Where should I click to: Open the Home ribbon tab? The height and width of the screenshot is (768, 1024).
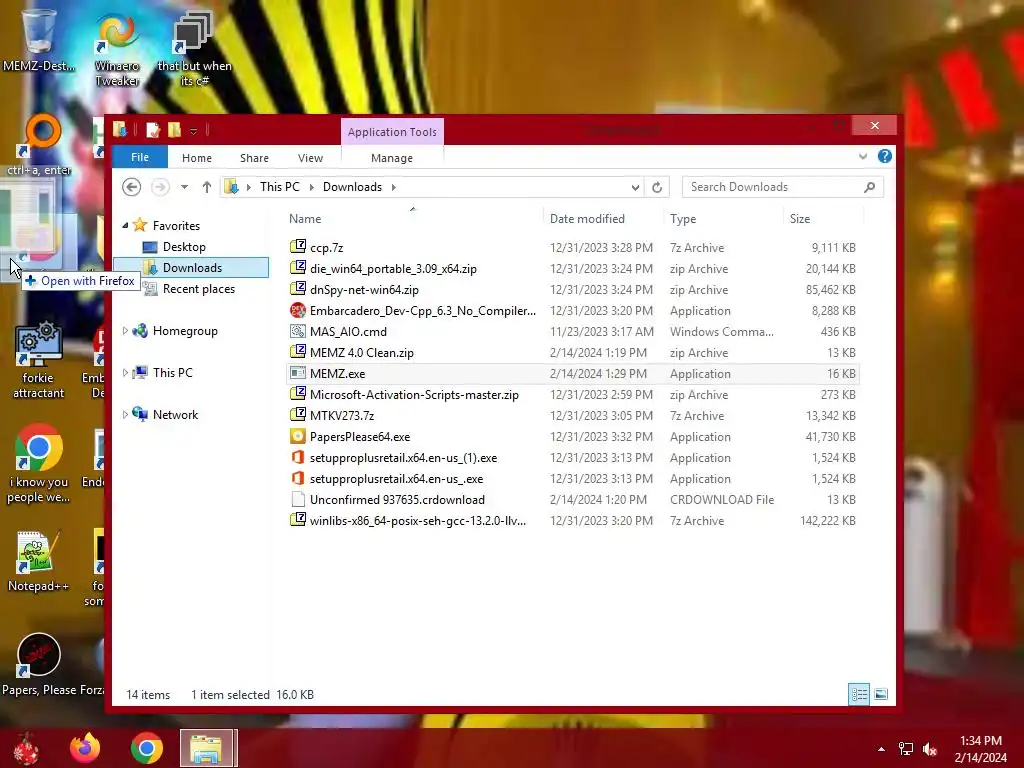[x=197, y=158]
